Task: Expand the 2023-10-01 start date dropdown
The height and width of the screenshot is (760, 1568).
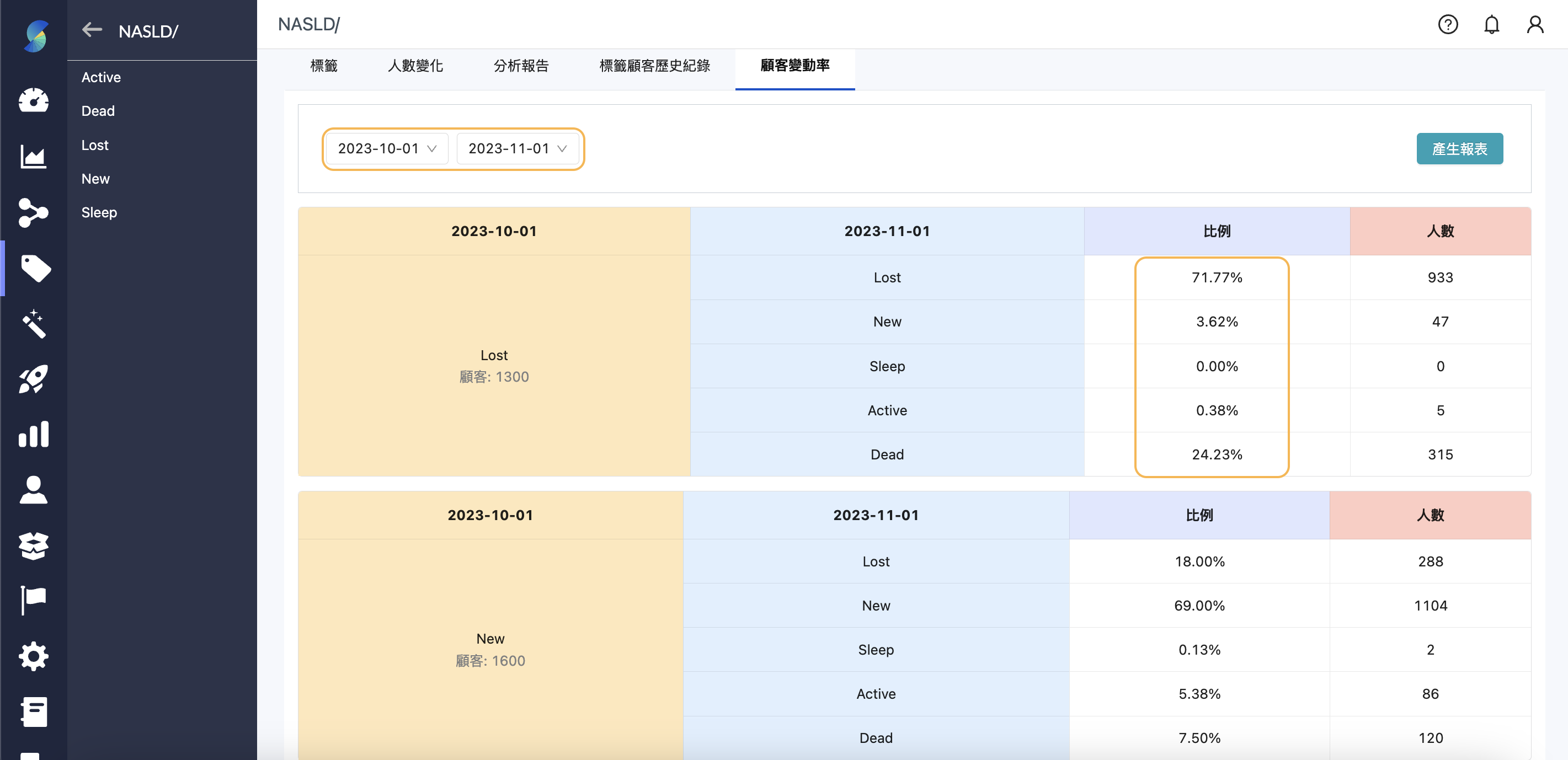Action: click(387, 148)
